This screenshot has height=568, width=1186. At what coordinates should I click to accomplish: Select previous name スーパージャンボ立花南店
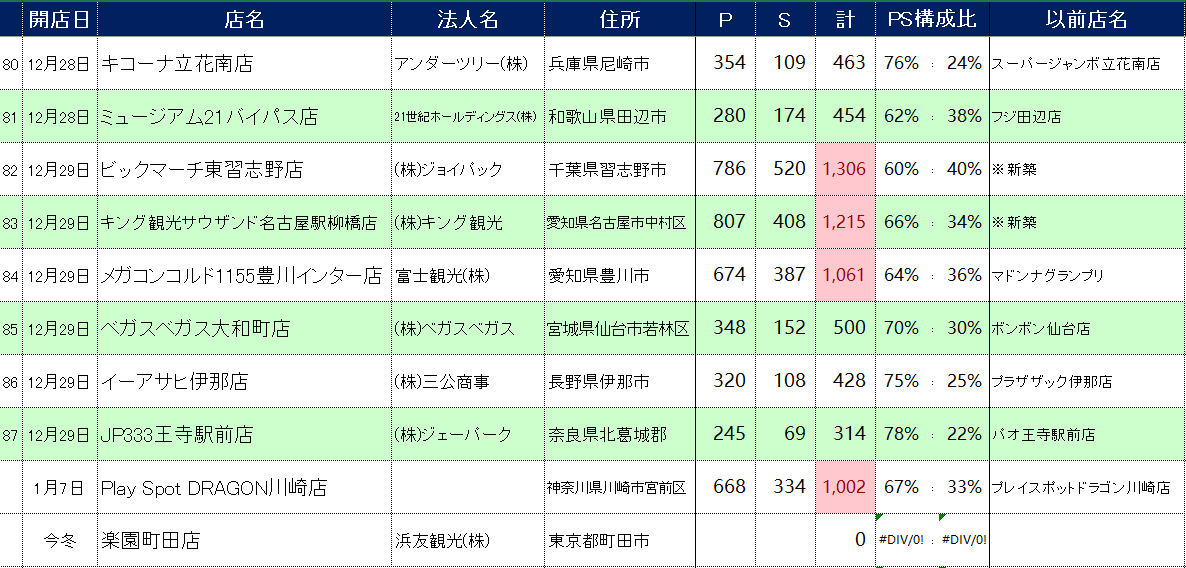click(1076, 64)
